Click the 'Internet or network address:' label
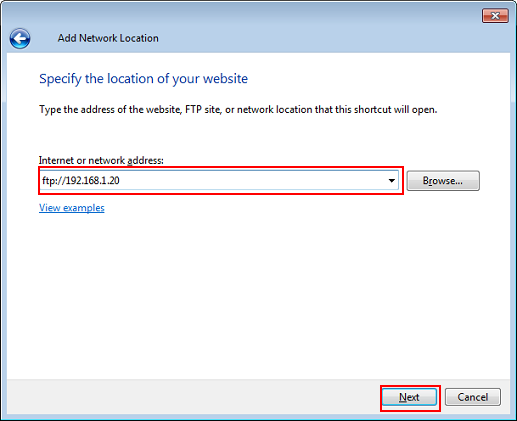The height and width of the screenshot is (421, 517). coord(101,160)
